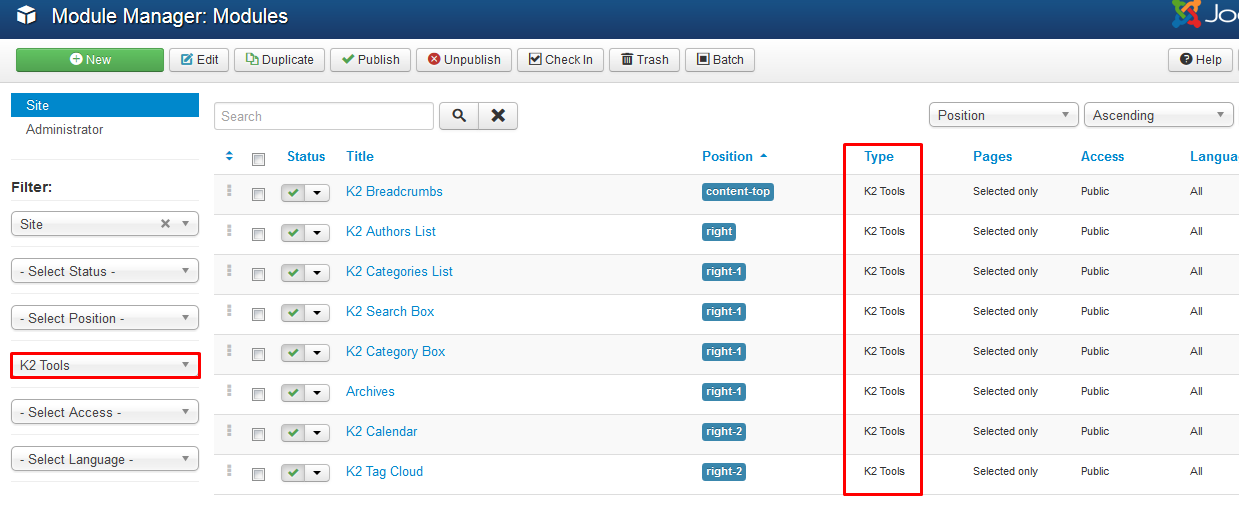Screen dimensions: 1239x509
Task: Click the drag handle for K2 Categories List
Action: pos(229,270)
